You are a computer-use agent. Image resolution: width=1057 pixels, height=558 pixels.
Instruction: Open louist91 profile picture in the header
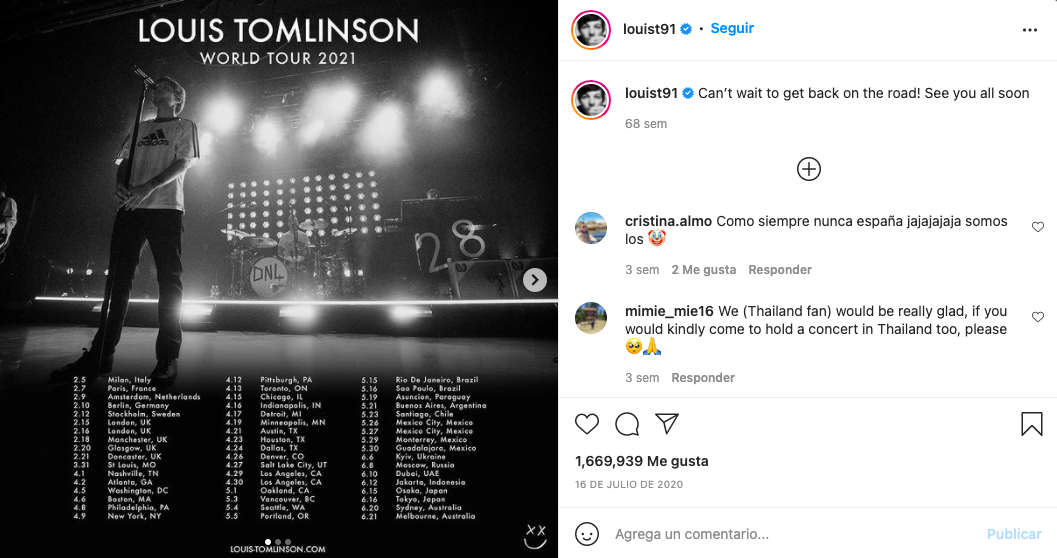click(x=591, y=30)
